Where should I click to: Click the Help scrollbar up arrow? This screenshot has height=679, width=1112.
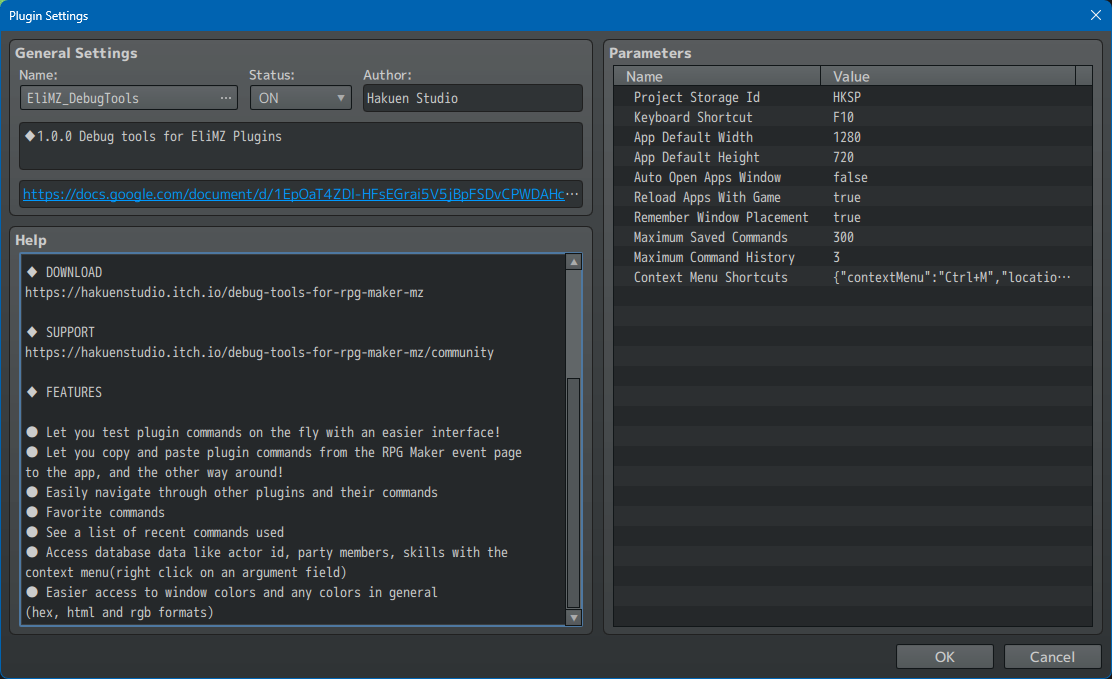pyautogui.click(x=574, y=262)
